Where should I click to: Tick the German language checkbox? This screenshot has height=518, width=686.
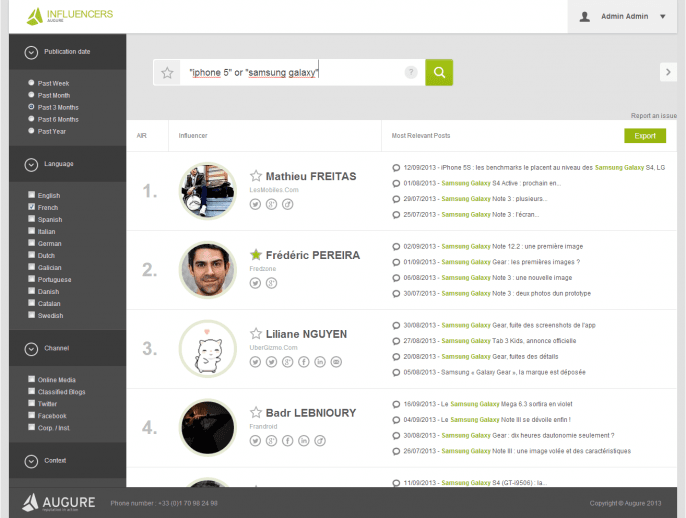click(32, 243)
